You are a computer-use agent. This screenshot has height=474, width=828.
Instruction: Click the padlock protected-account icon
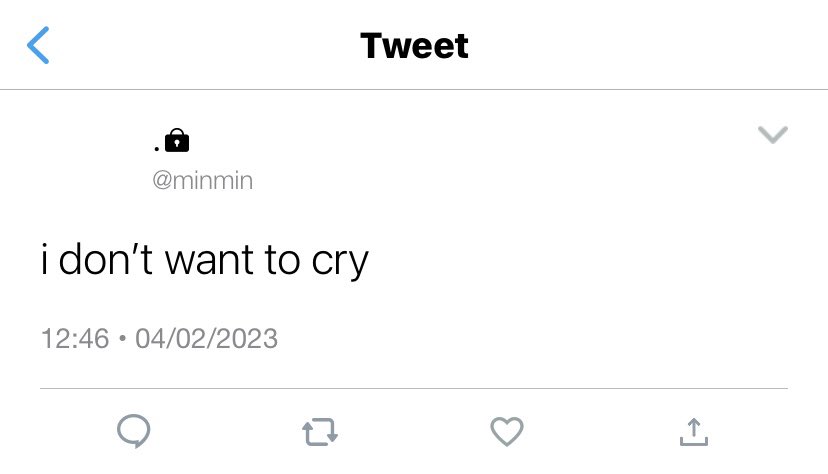(x=177, y=140)
